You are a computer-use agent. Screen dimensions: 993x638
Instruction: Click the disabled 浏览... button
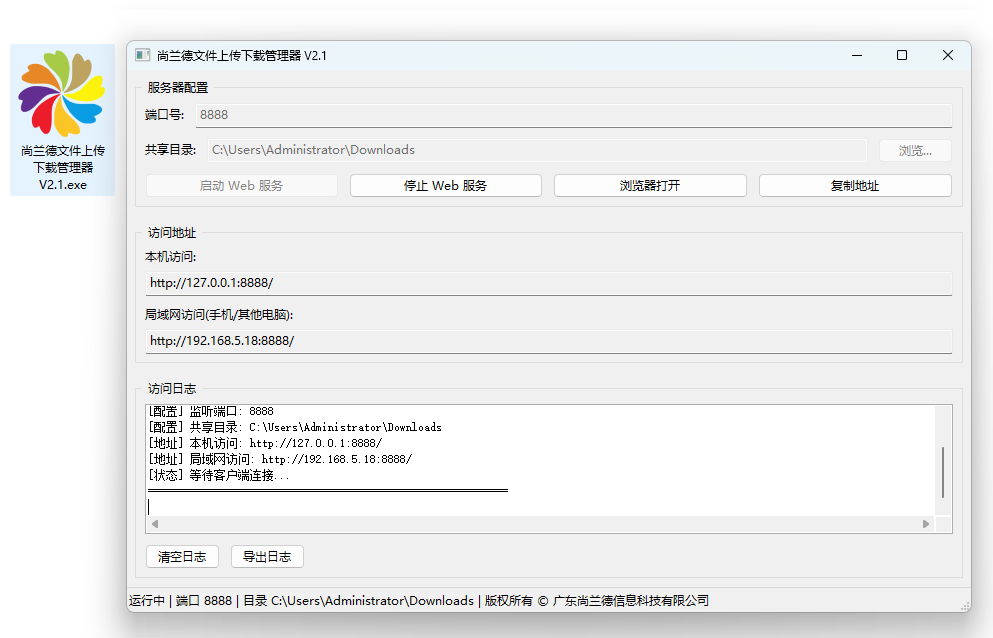[915, 151]
